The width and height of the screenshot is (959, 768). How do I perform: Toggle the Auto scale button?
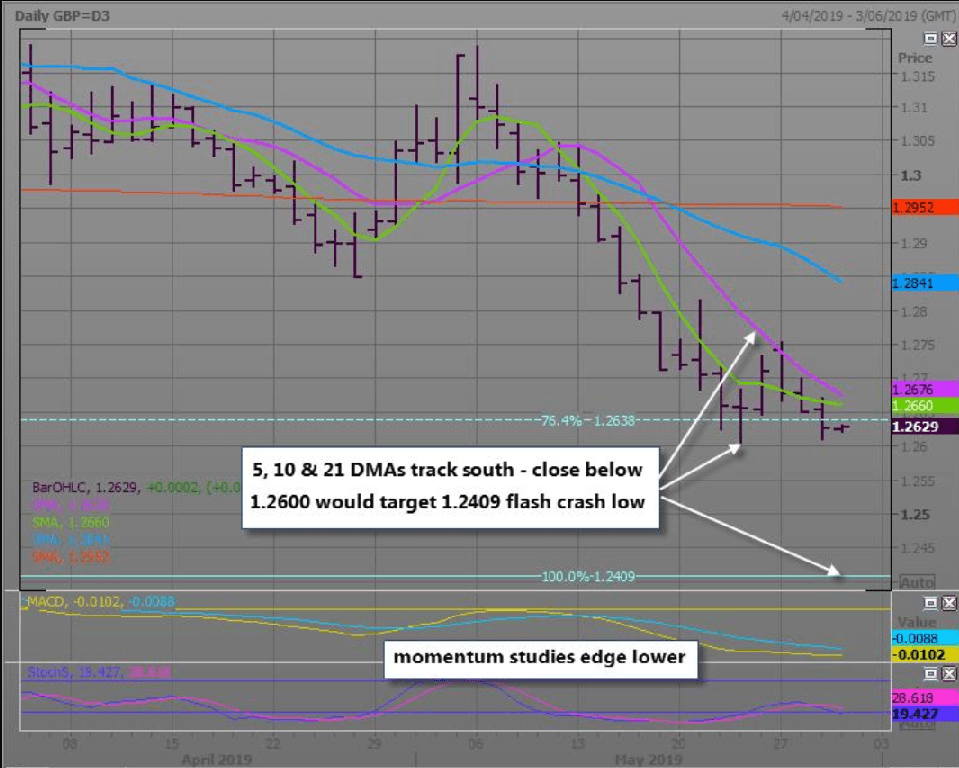point(916,581)
